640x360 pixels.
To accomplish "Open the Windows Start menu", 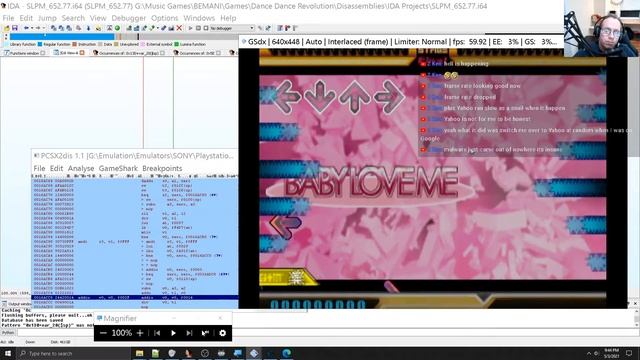I will pos(7,353).
